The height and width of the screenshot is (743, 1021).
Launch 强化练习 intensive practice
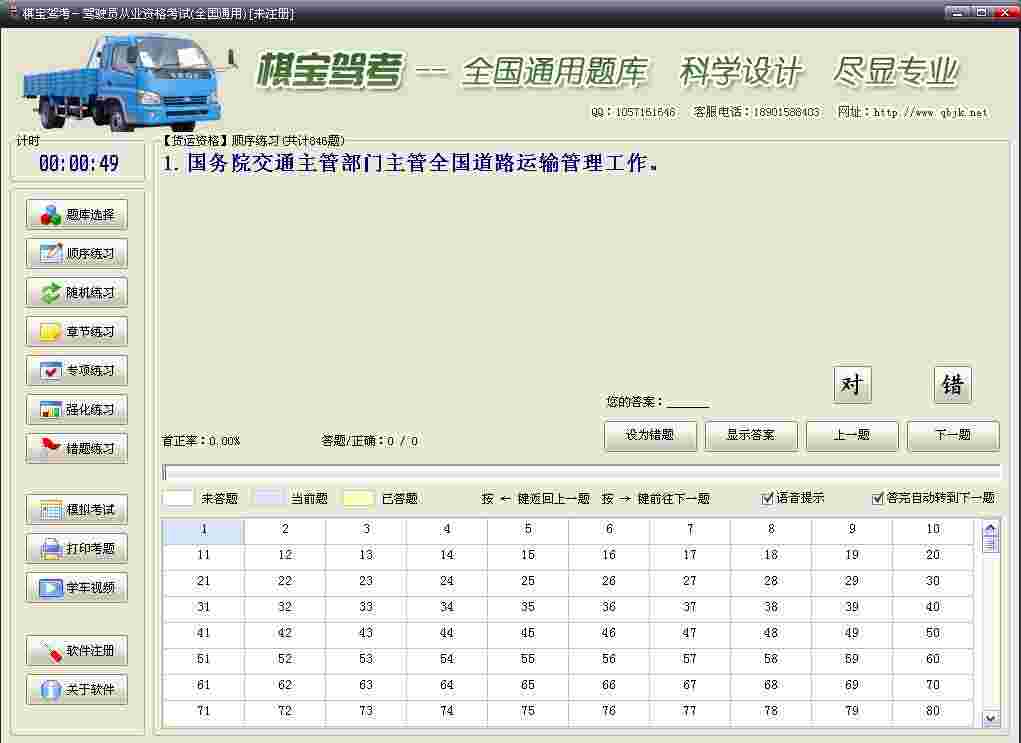[77, 410]
